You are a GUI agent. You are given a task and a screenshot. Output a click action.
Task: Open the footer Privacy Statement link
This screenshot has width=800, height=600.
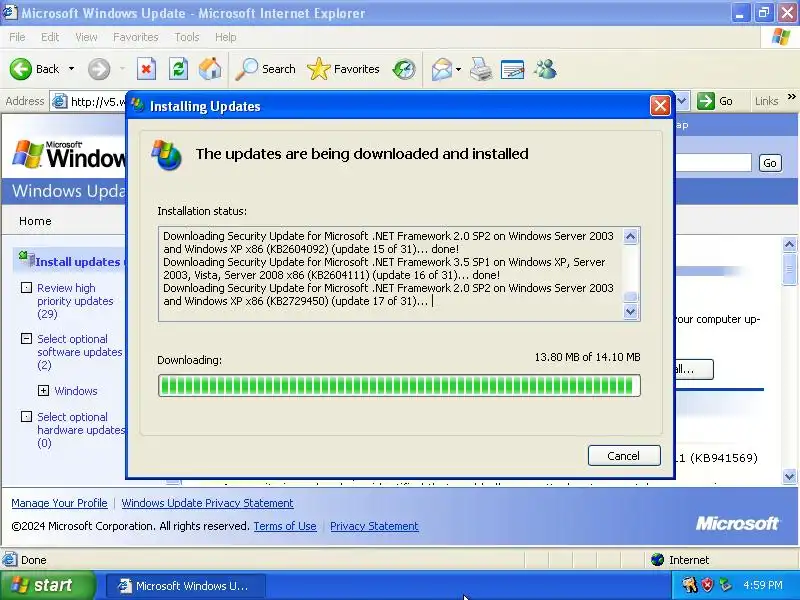[x=374, y=526]
